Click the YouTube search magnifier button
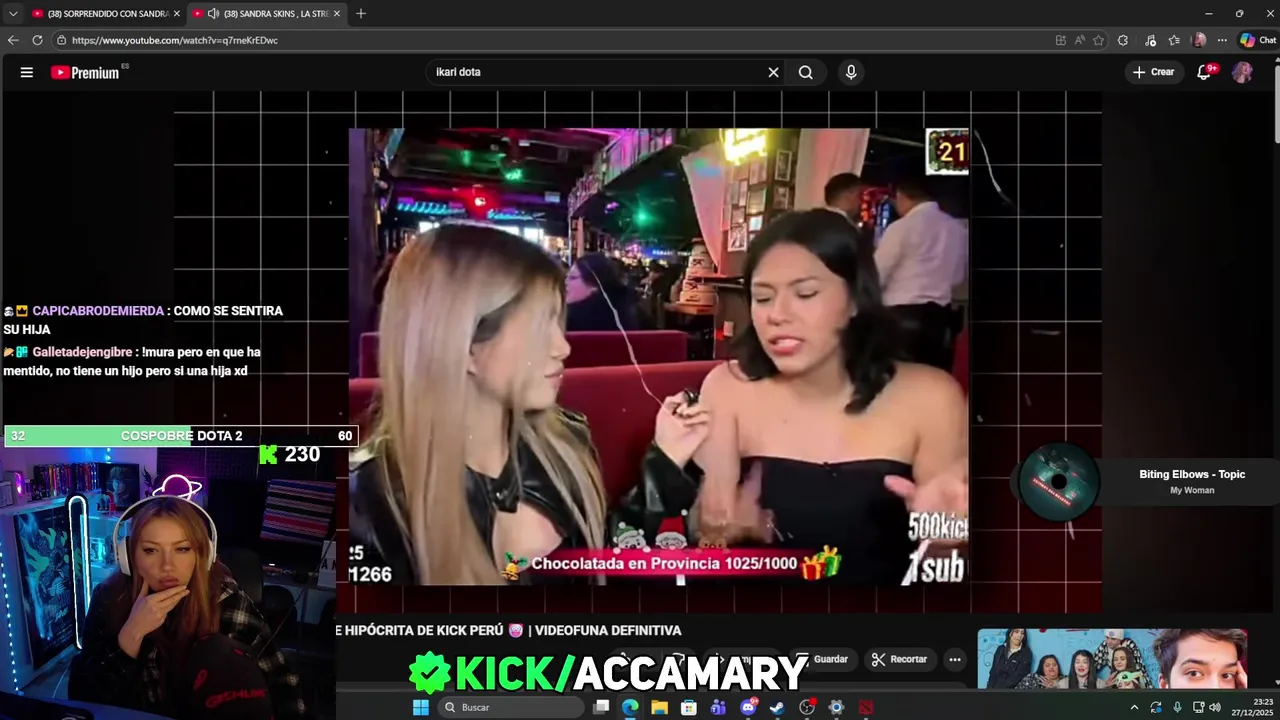The width and height of the screenshot is (1280, 720). pos(806,72)
